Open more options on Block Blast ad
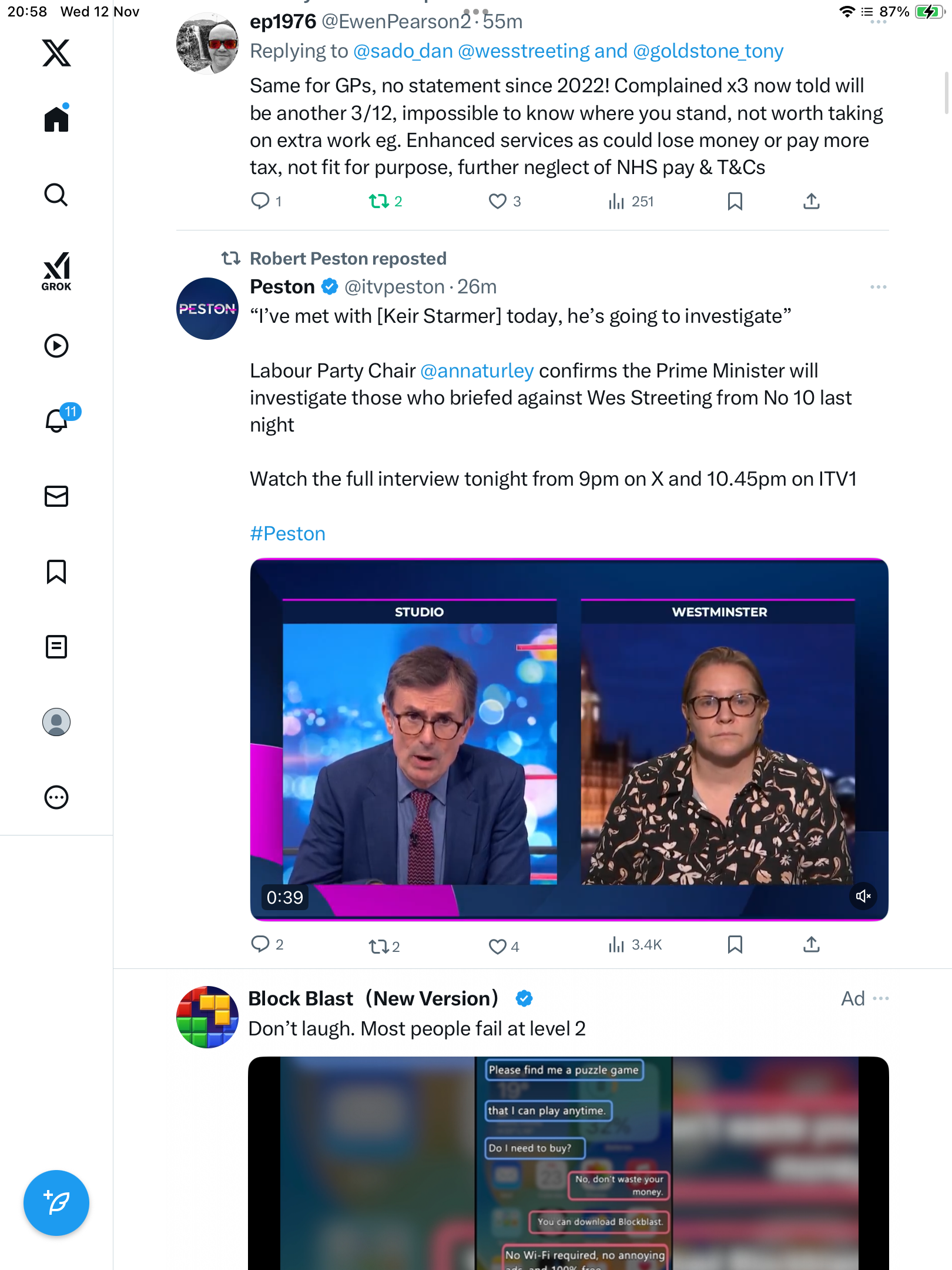Screen dimensions: 952x1270 (881, 998)
